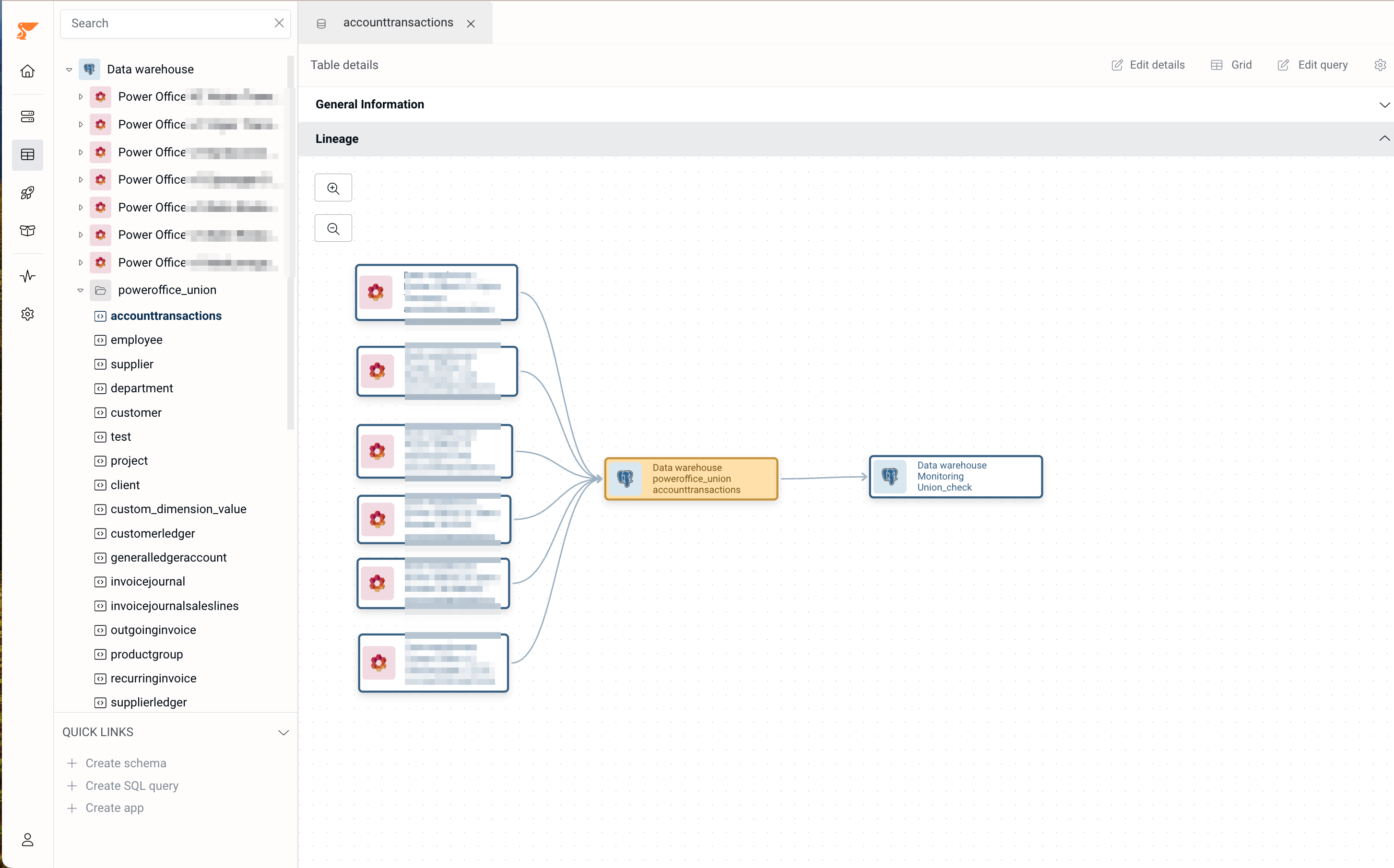Open the recurringinvoice table
The width and height of the screenshot is (1394, 868).
click(154, 679)
